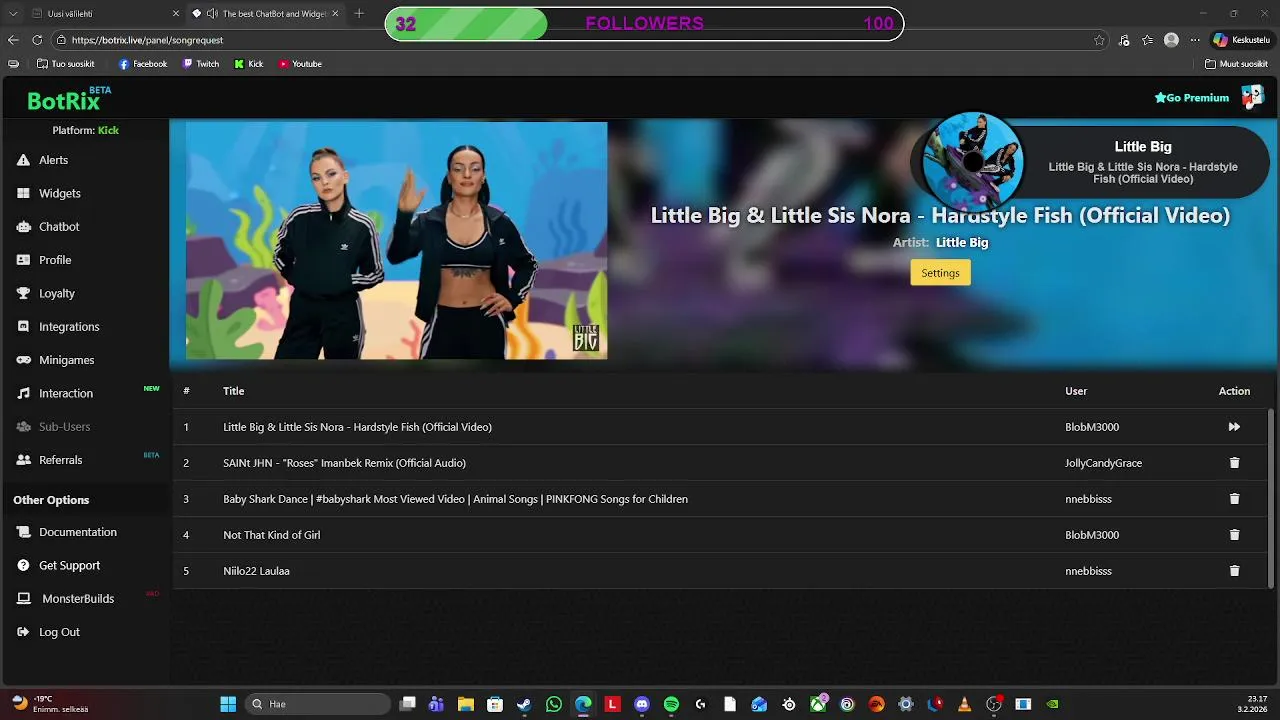Viewport: 1280px width, 720px height.
Task: Open File Explorer from the taskbar
Action: pyautogui.click(x=466, y=704)
